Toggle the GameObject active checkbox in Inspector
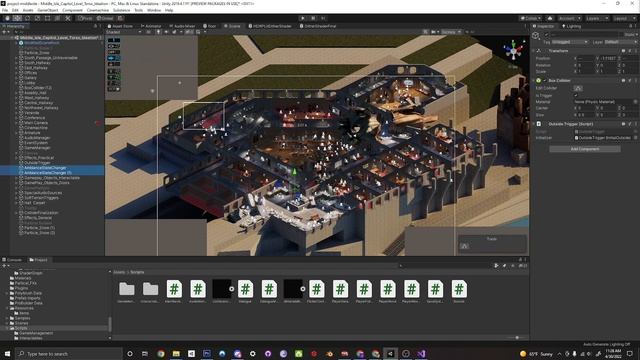 (x=547, y=35)
